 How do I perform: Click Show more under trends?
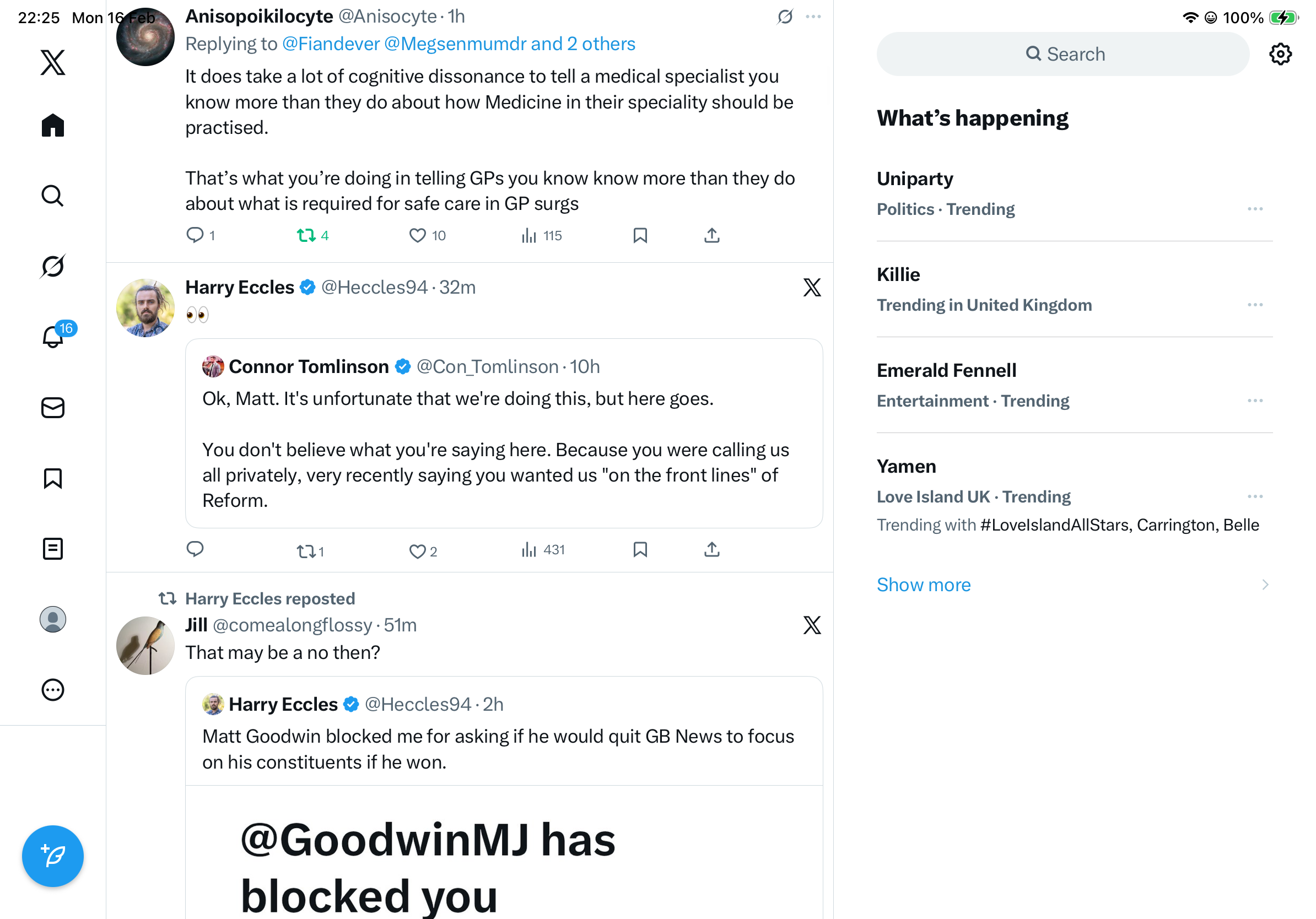click(x=924, y=585)
